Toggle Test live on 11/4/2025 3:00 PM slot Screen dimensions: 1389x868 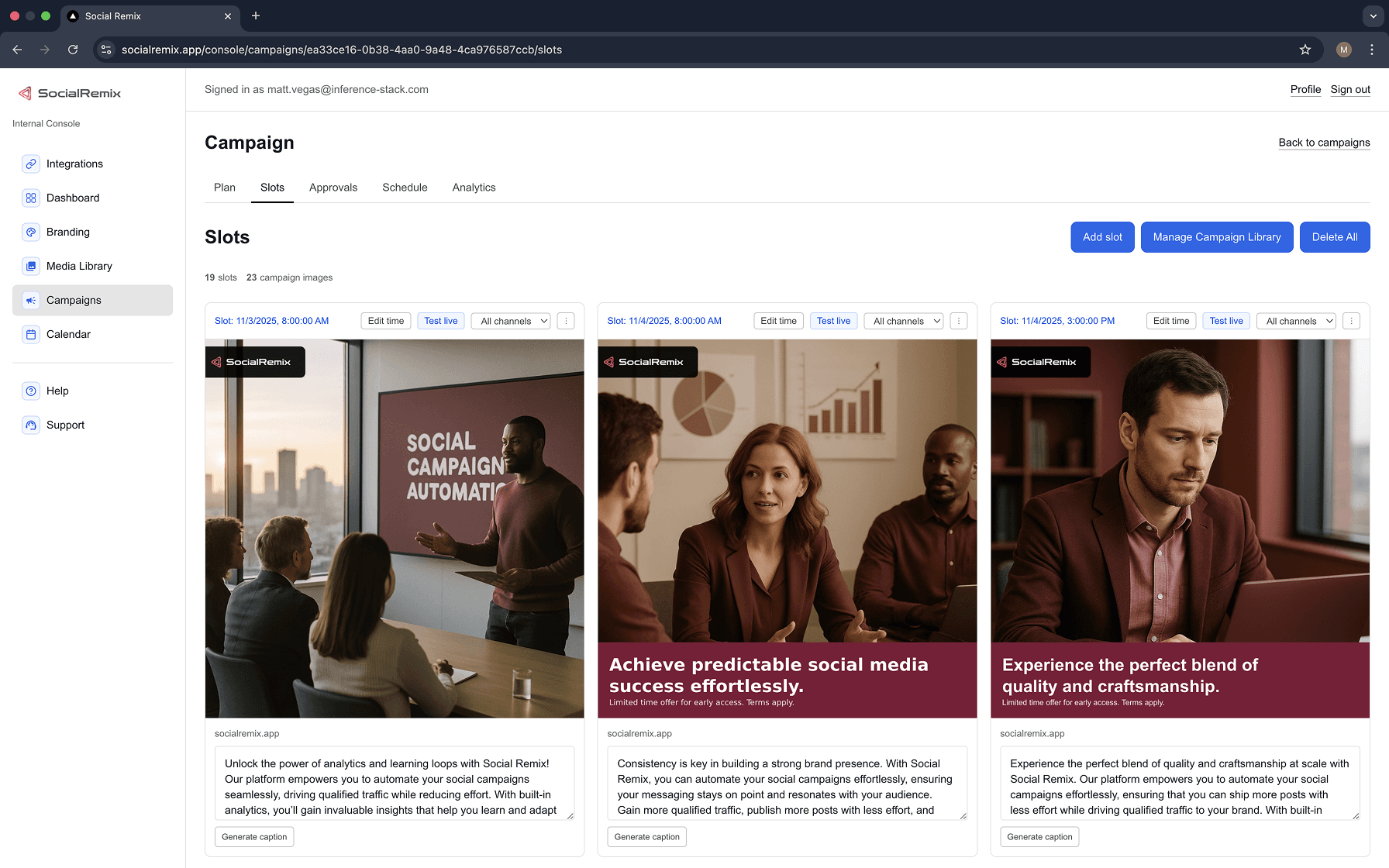click(1225, 321)
